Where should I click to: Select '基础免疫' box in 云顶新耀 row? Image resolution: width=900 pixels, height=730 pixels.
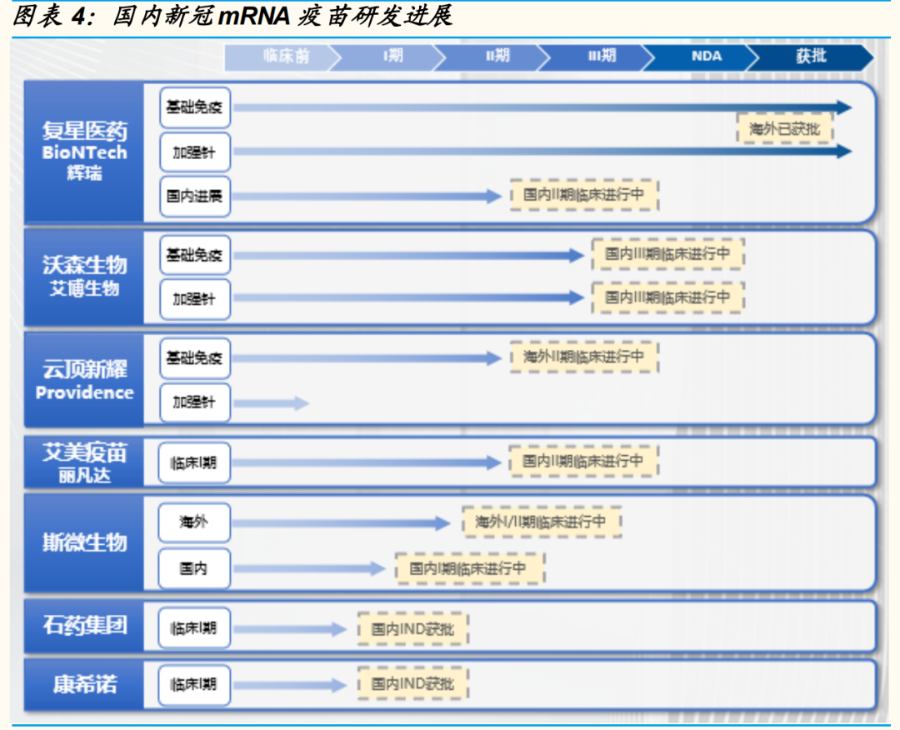[195, 358]
